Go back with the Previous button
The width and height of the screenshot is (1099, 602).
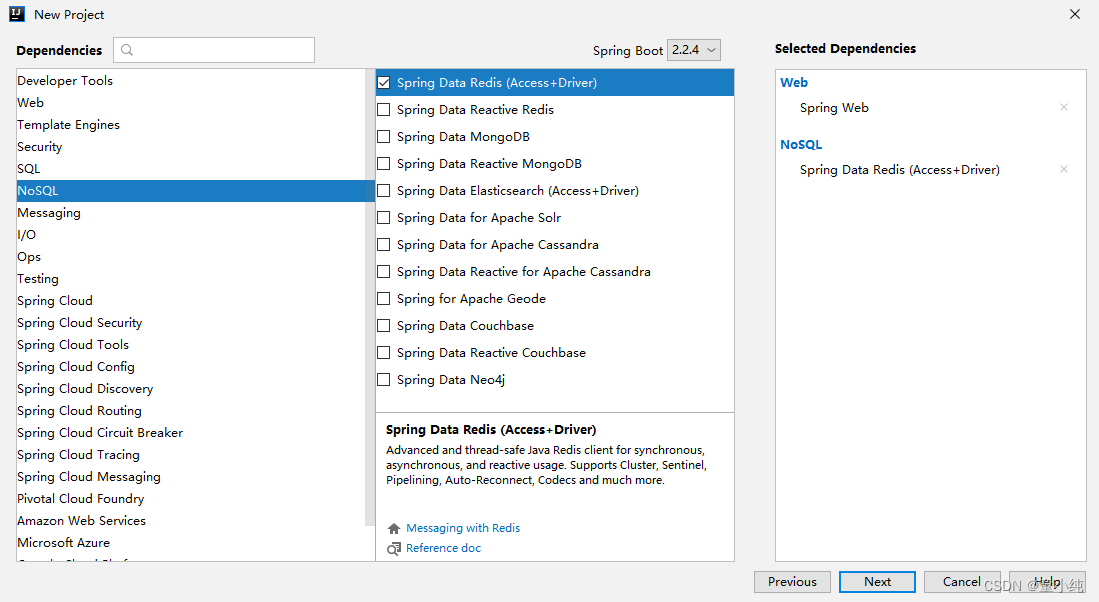(x=792, y=582)
